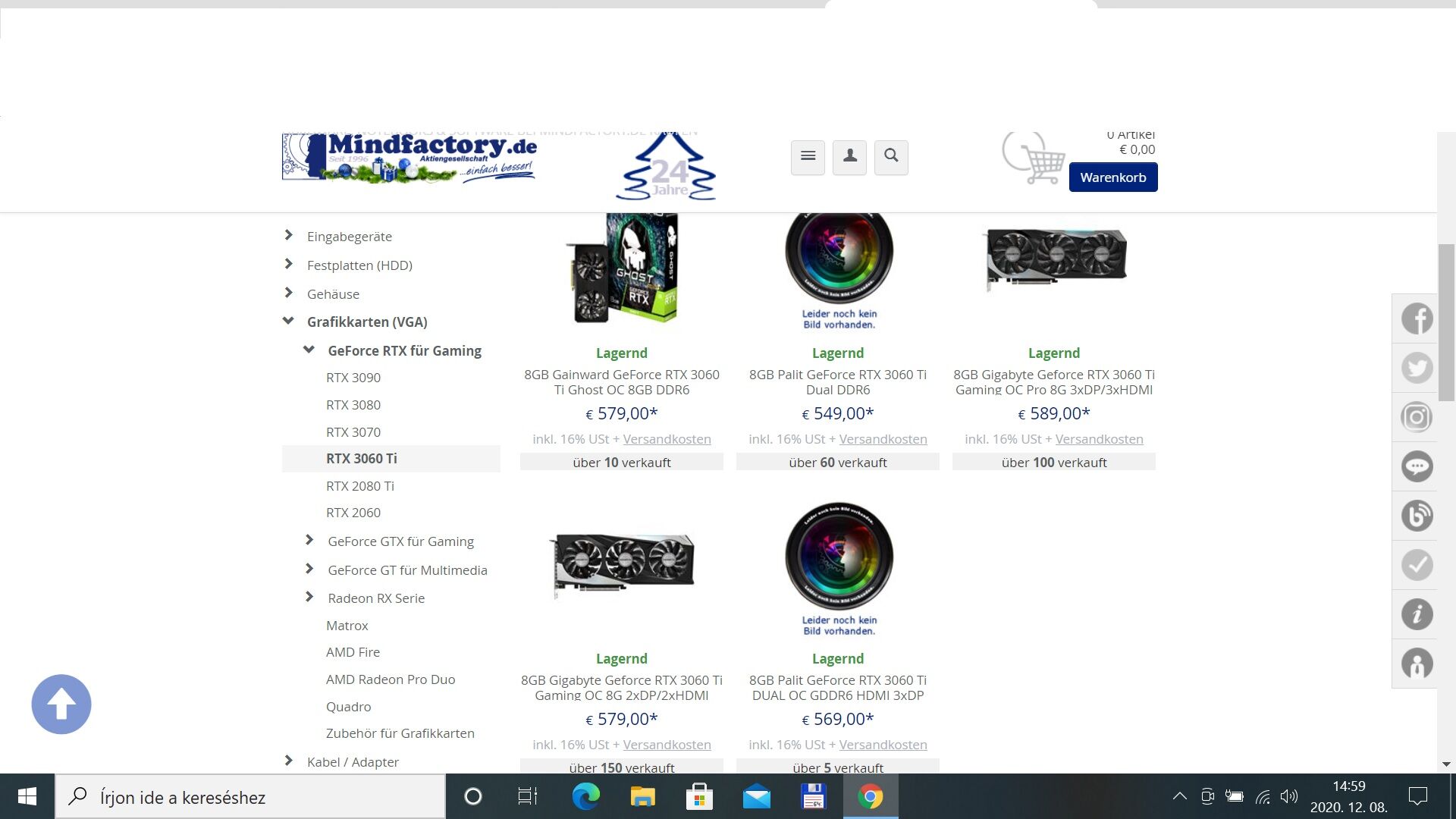This screenshot has height=819, width=1456.
Task: Select RTX 2080 Ti category
Action: coord(360,486)
